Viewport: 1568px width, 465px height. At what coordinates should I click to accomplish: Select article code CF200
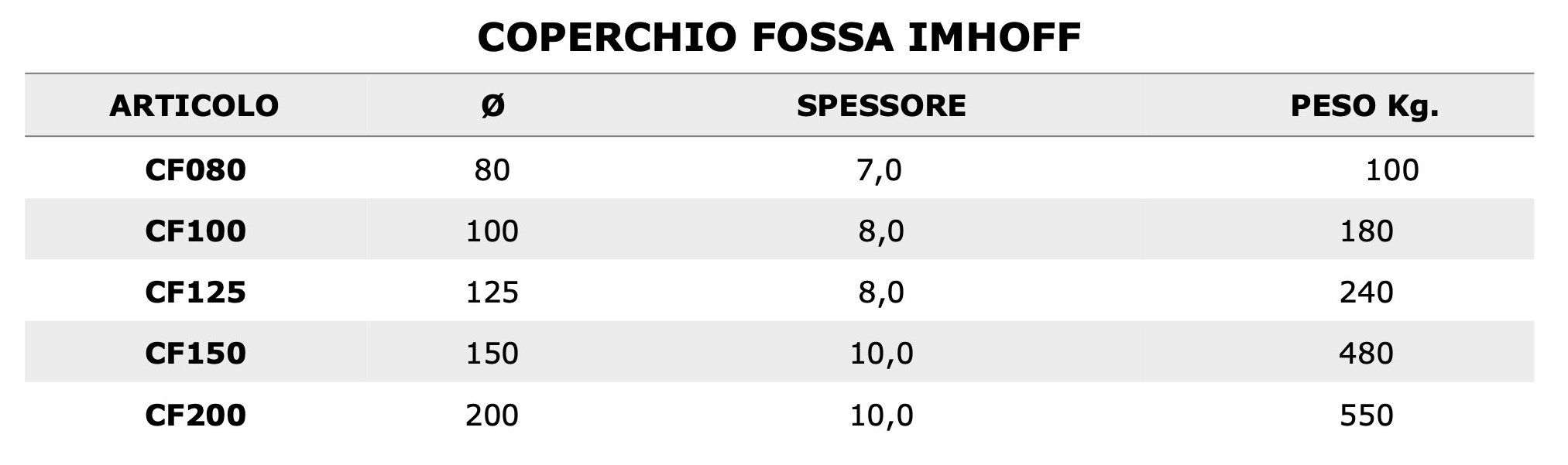tap(195, 415)
